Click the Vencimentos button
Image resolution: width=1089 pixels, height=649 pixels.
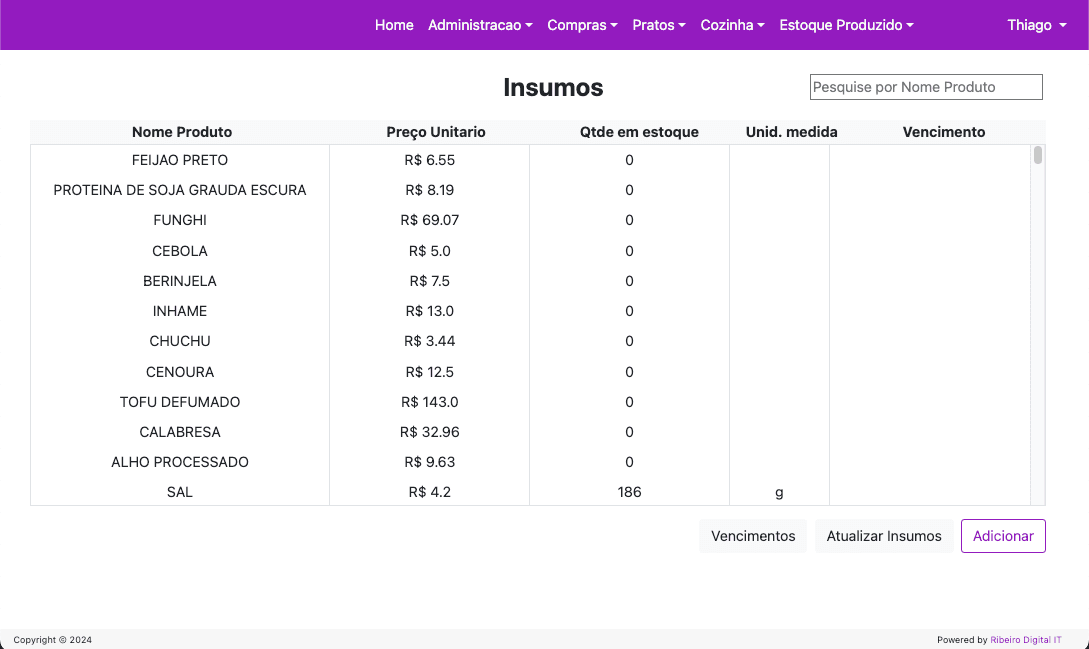click(x=752, y=536)
